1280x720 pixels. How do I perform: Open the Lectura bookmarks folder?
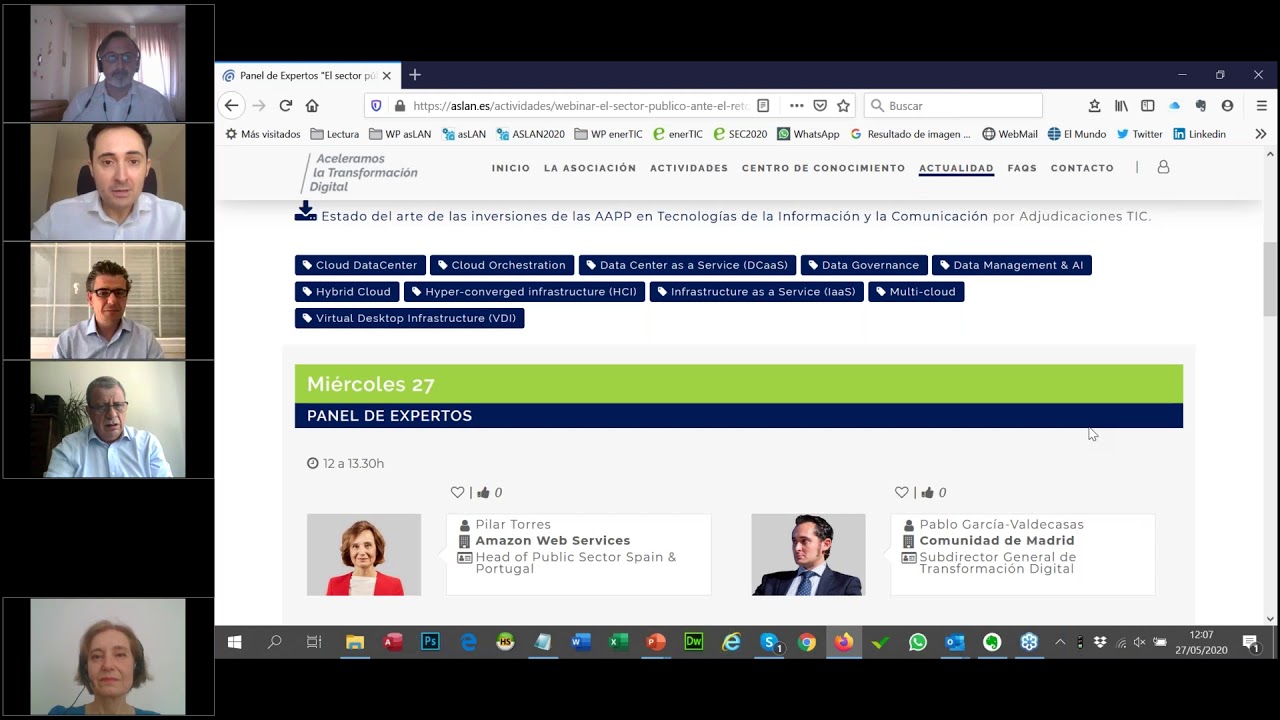pyautogui.click(x=334, y=134)
